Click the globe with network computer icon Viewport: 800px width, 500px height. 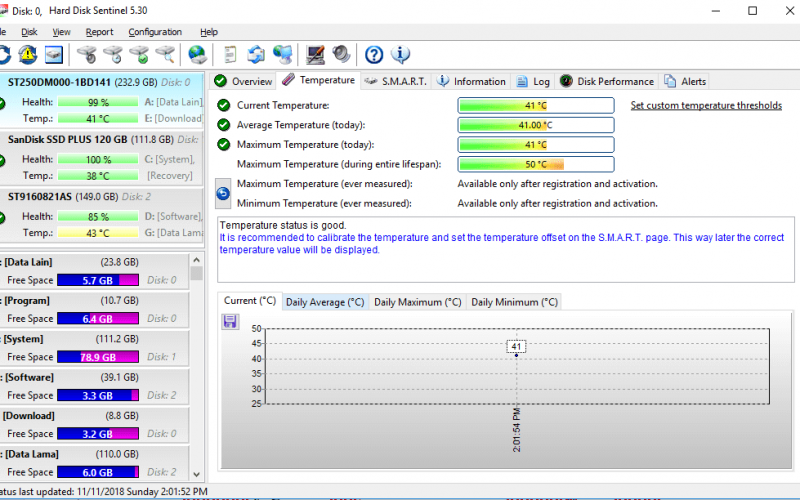(x=282, y=55)
